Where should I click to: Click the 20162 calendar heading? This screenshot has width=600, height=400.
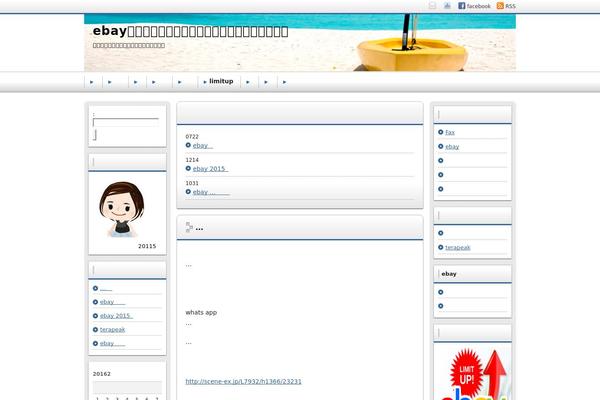(x=101, y=374)
